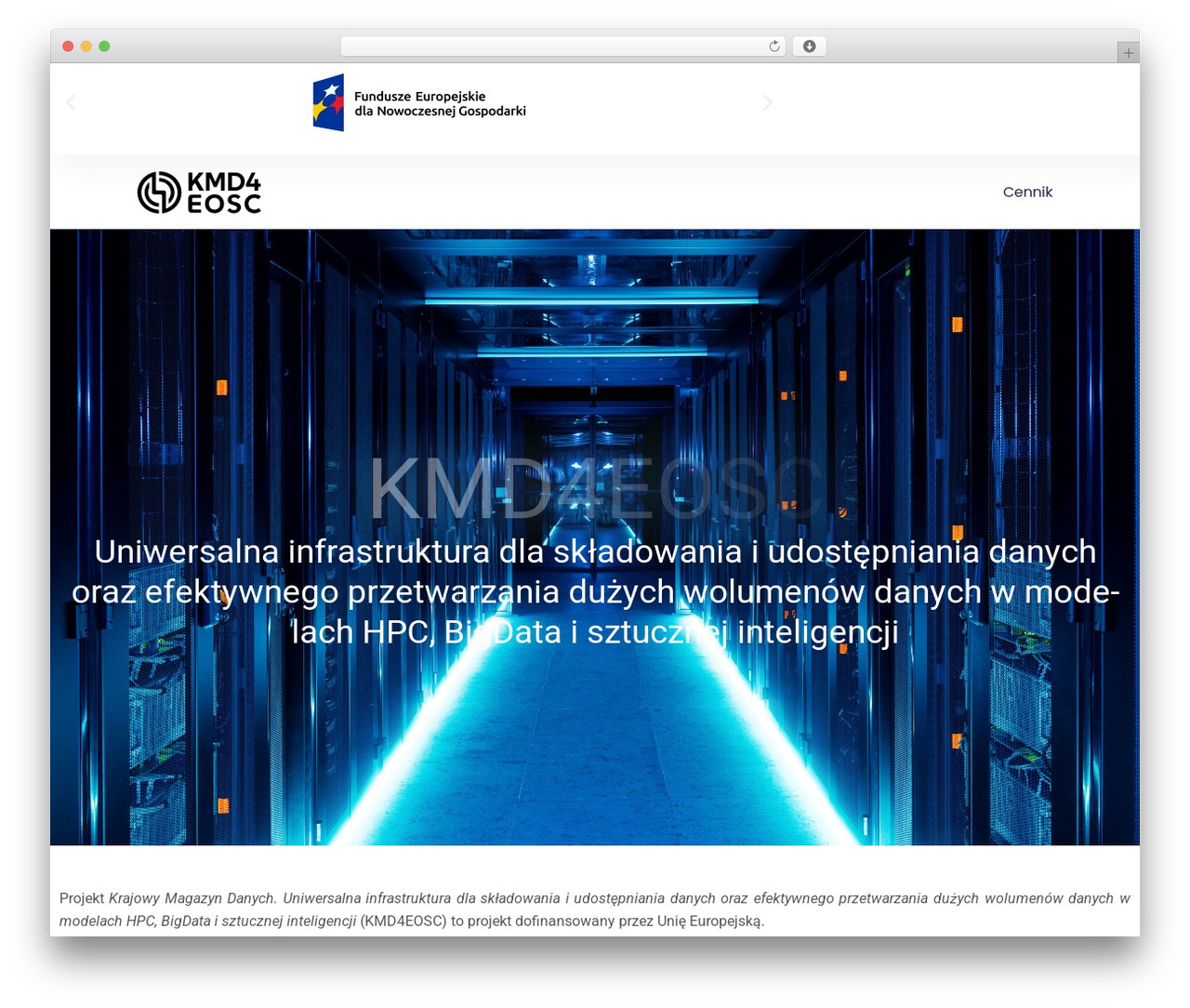Viewport: 1190px width, 1008px height.
Task: Click the green maximize window button
Action: 104,46
